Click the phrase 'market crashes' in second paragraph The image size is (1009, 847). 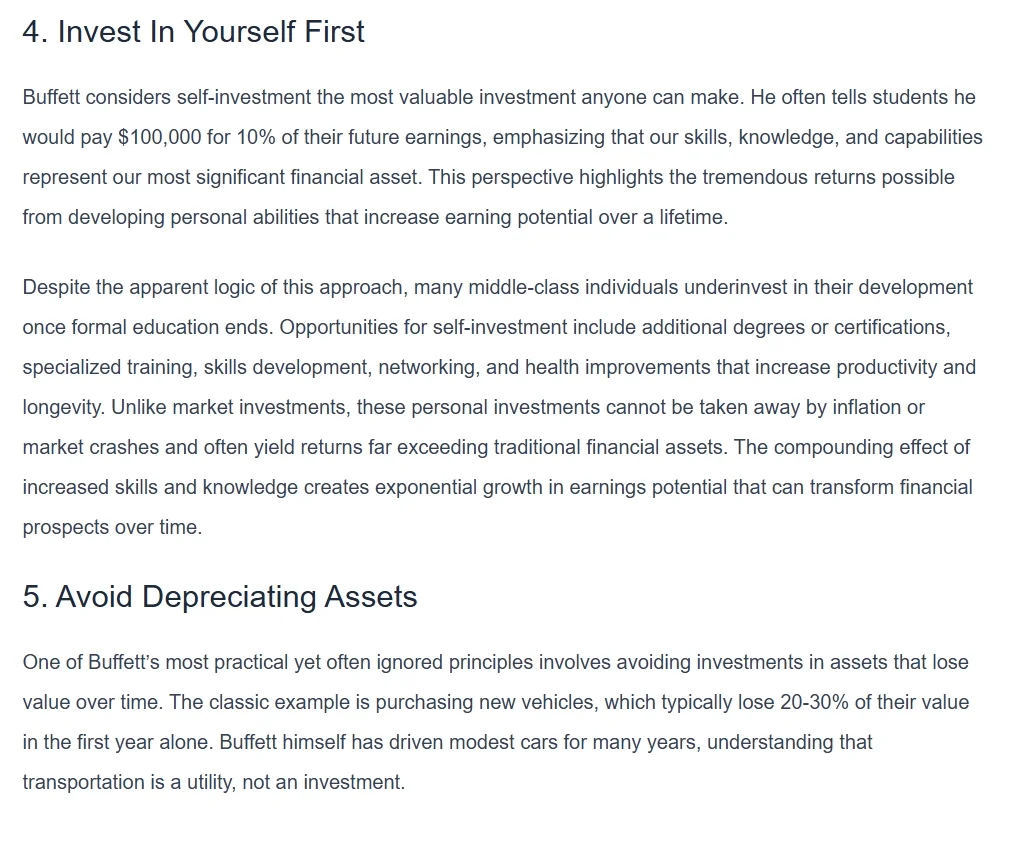[x=91, y=447]
